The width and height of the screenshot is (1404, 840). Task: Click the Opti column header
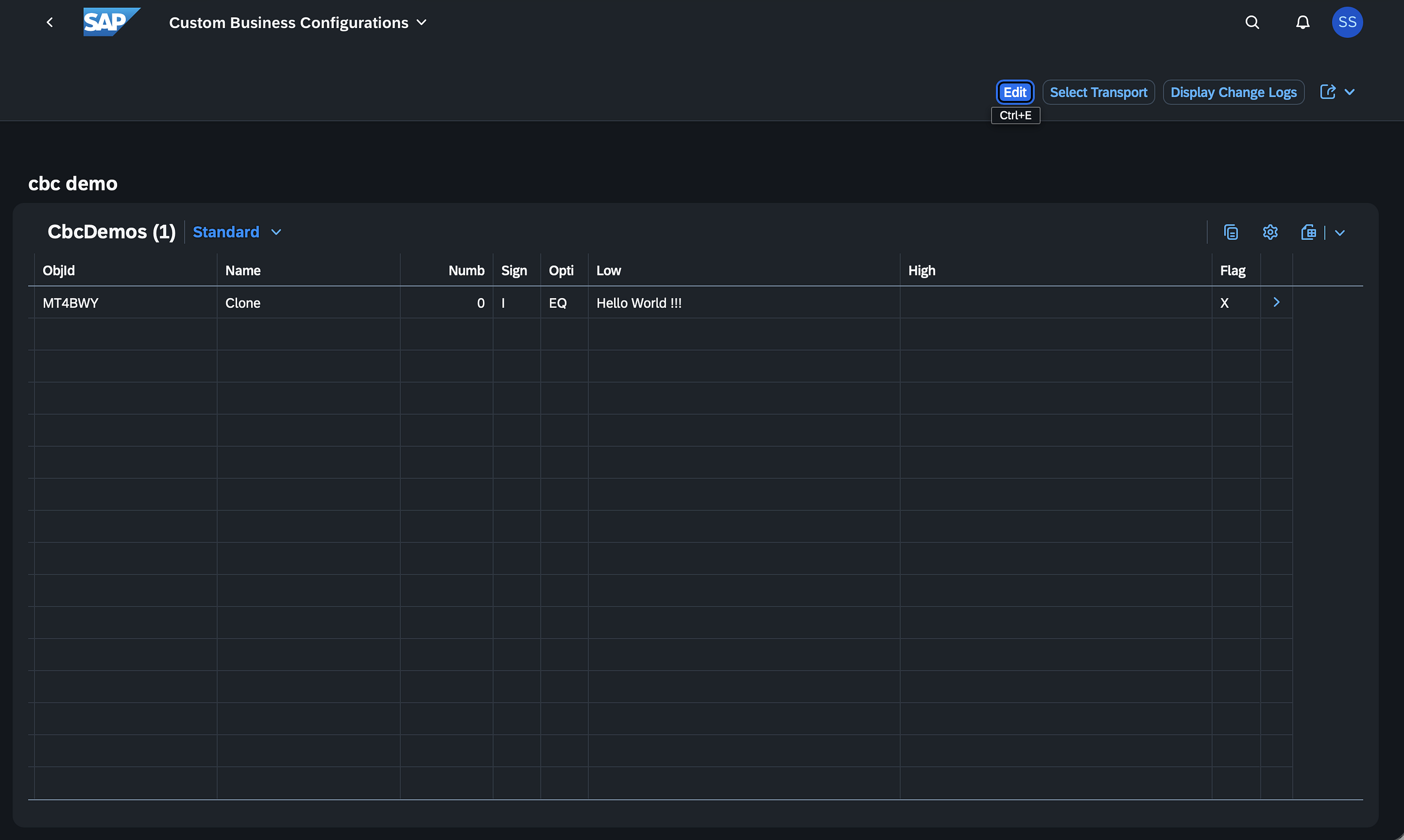click(564, 270)
